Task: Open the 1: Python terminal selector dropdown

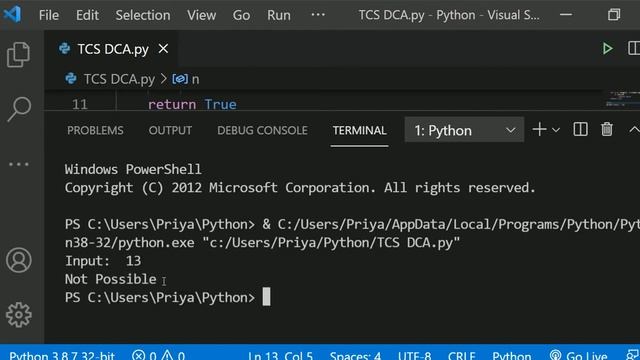Action: click(464, 130)
